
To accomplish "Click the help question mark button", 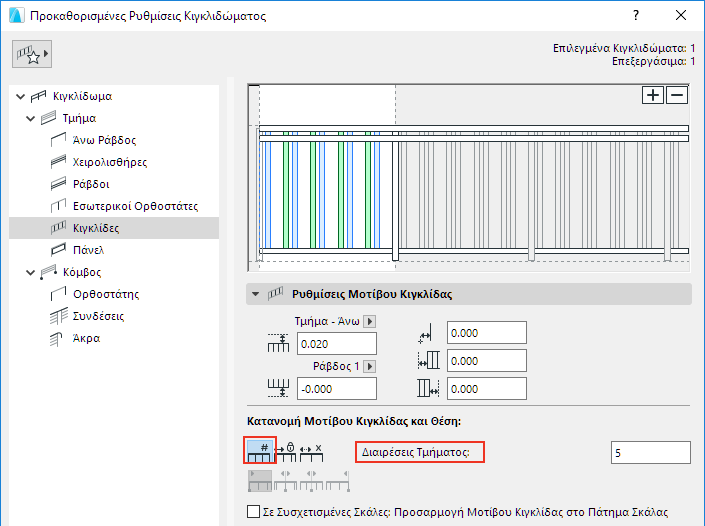I will 636,15.
